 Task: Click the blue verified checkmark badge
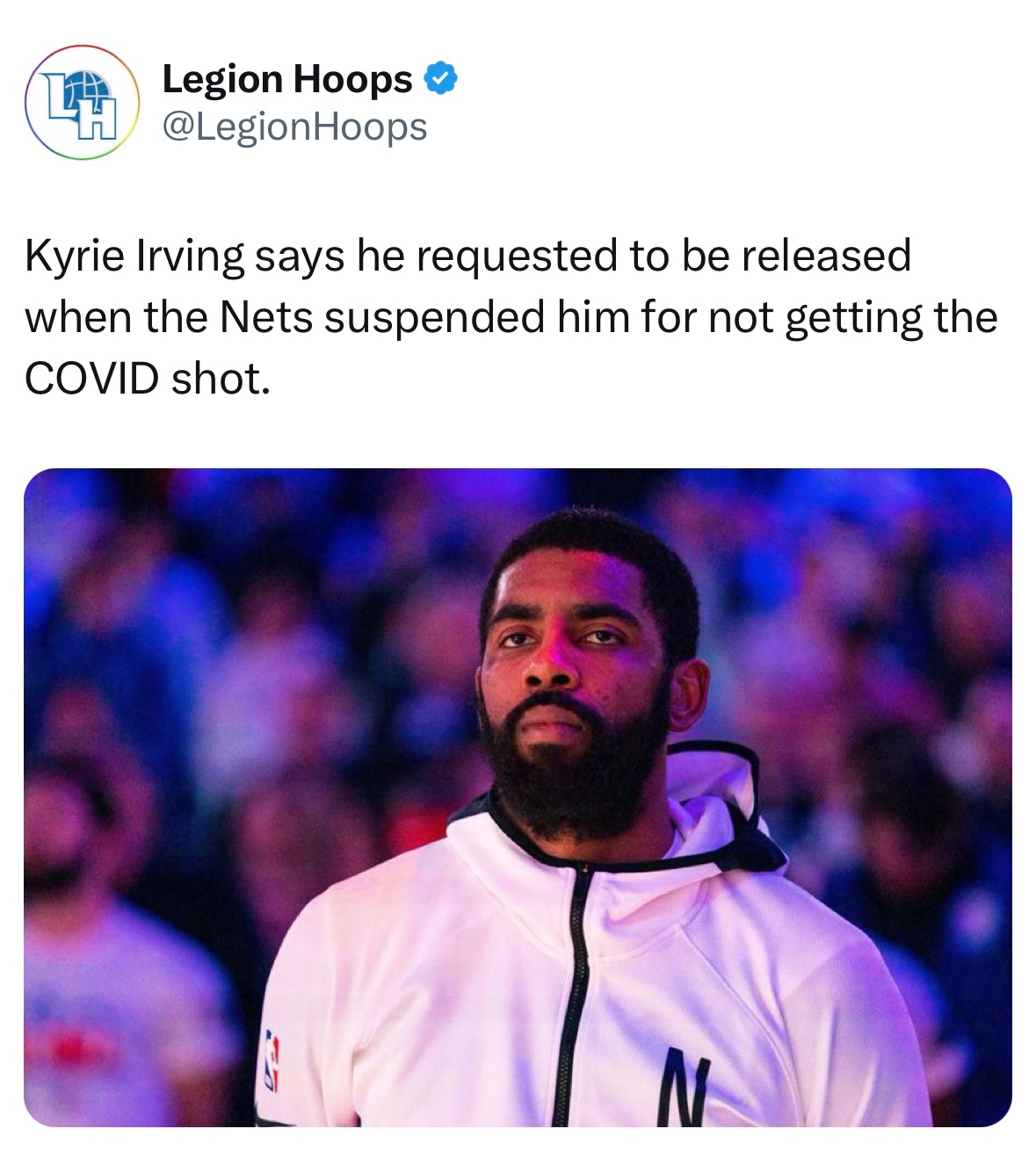tap(439, 79)
